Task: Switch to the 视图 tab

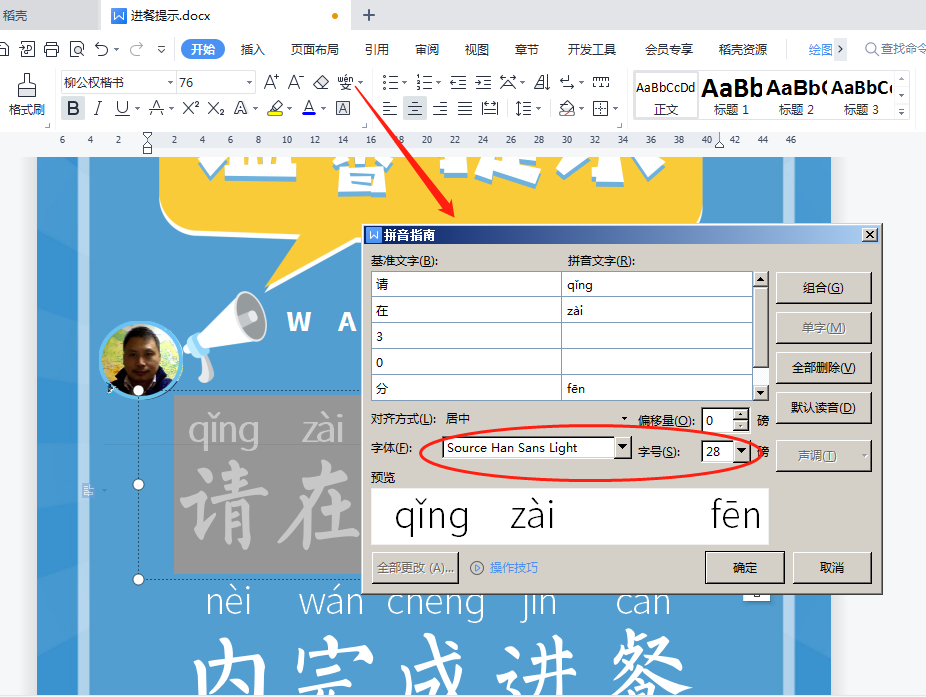Action: click(x=477, y=50)
